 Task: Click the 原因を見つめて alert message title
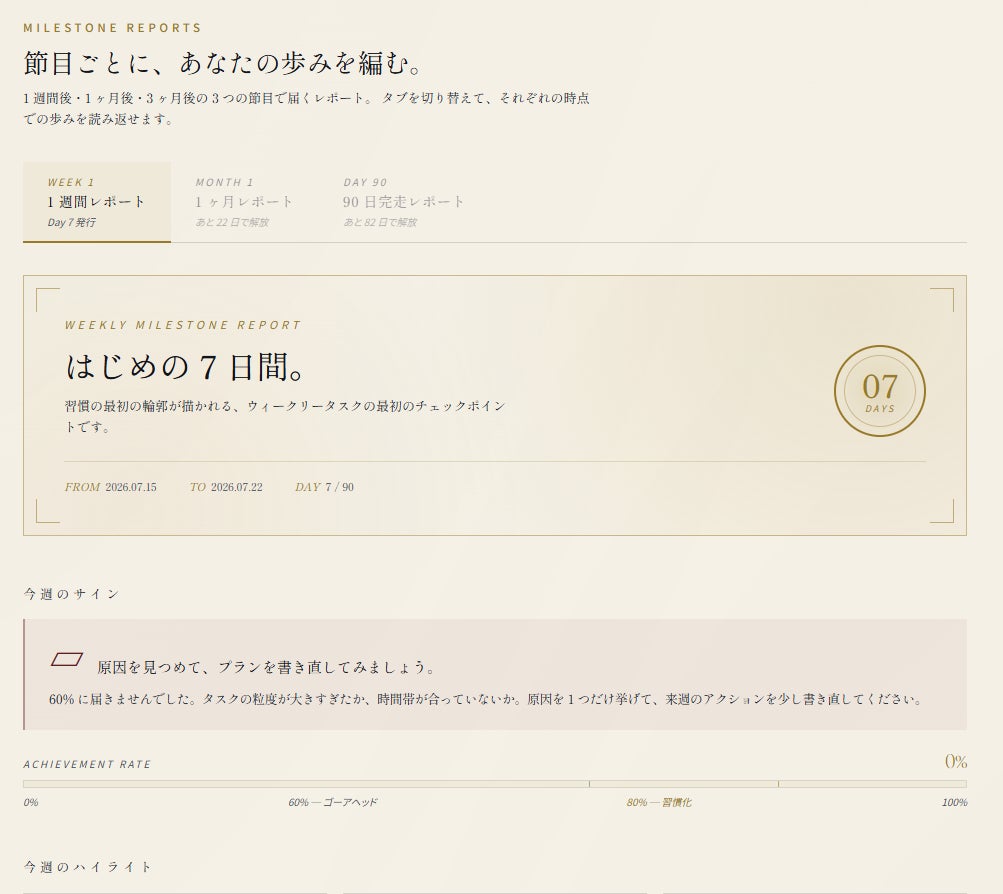pyautogui.click(x=267, y=668)
